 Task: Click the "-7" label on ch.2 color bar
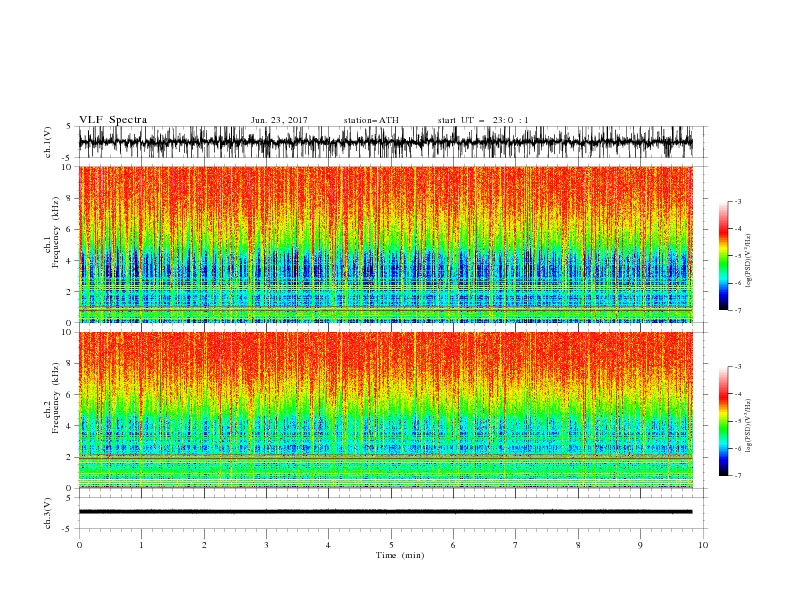point(738,476)
